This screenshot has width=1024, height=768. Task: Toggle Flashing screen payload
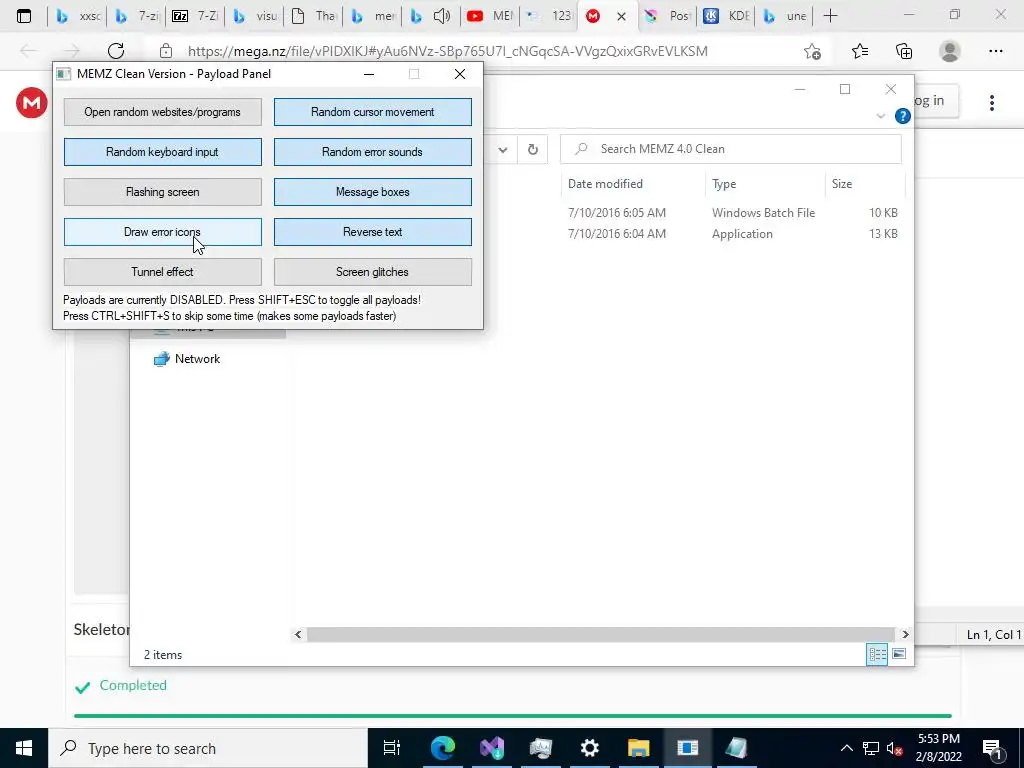[x=163, y=192]
